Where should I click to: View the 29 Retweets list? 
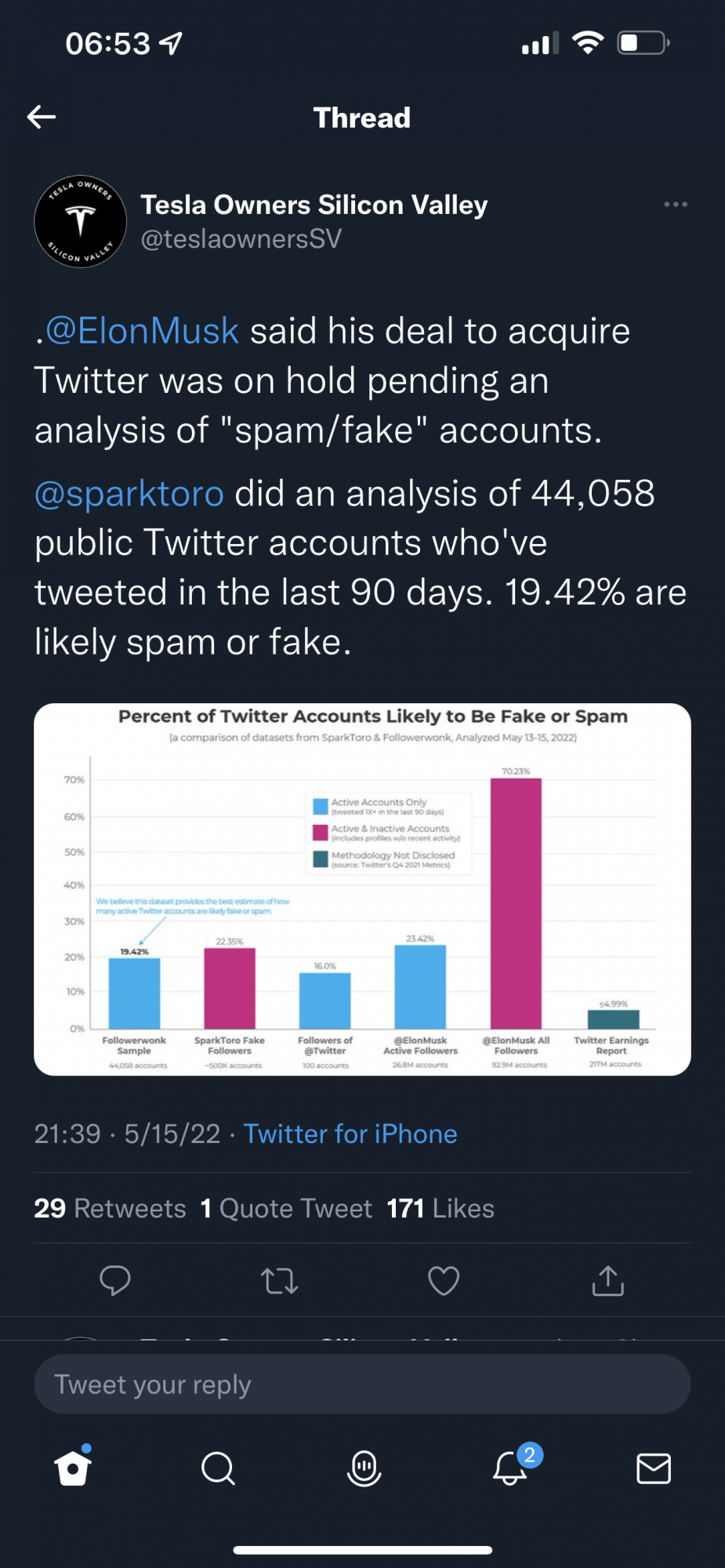click(x=110, y=1208)
